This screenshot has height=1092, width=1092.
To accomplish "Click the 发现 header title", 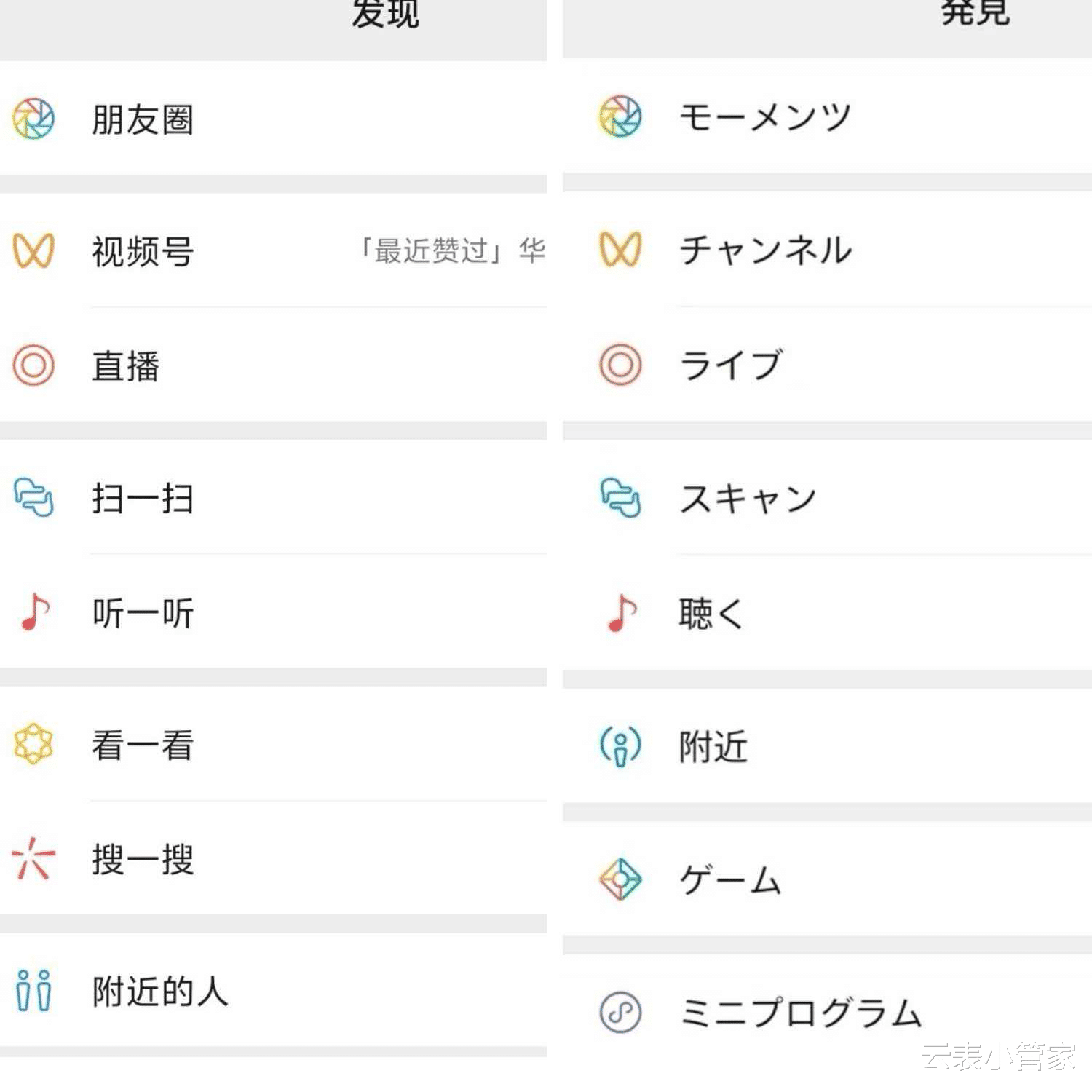I will (385, 15).
